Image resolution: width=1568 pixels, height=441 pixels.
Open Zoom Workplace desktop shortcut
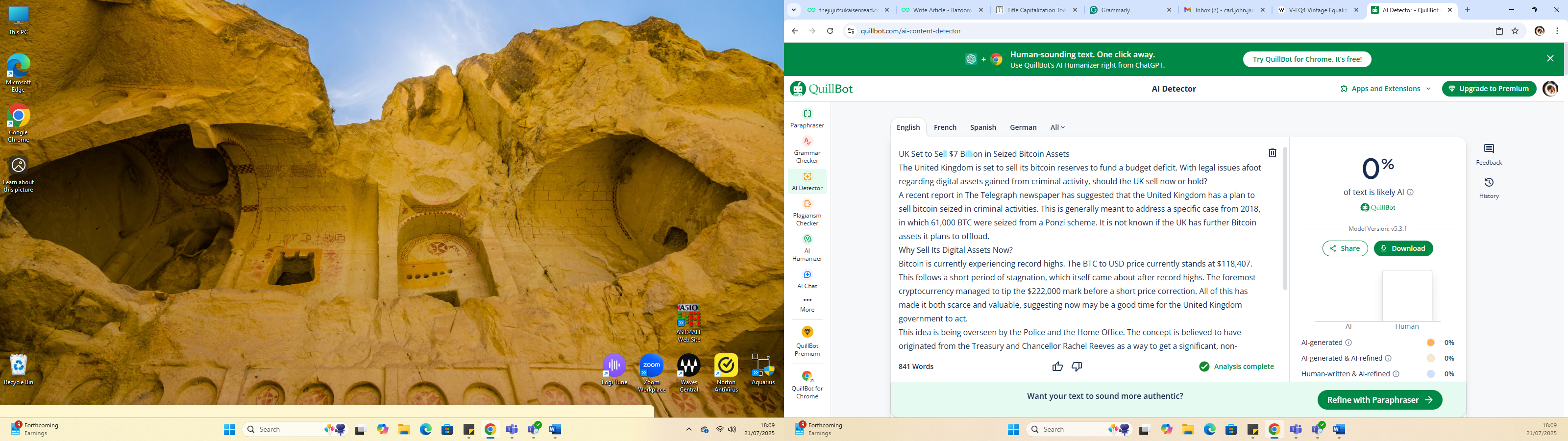[x=651, y=373]
